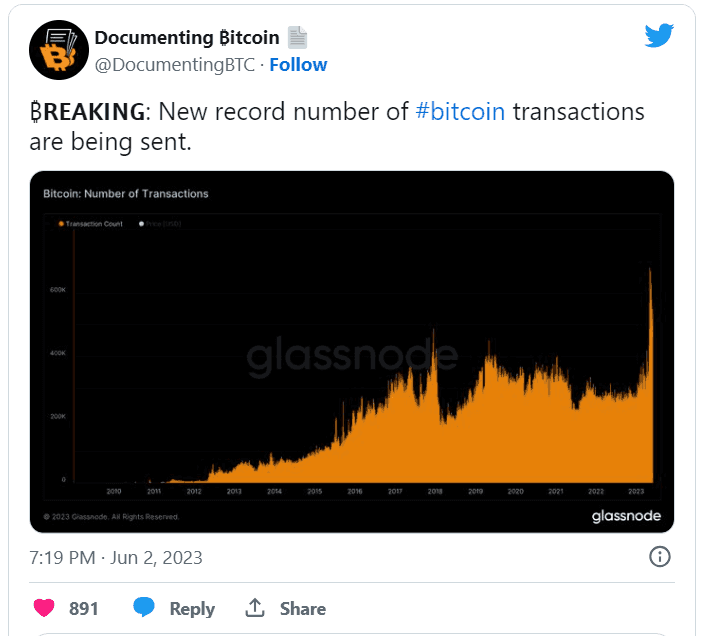Toggle the Transaction Count legend series
713x636 pixels.
(92, 223)
